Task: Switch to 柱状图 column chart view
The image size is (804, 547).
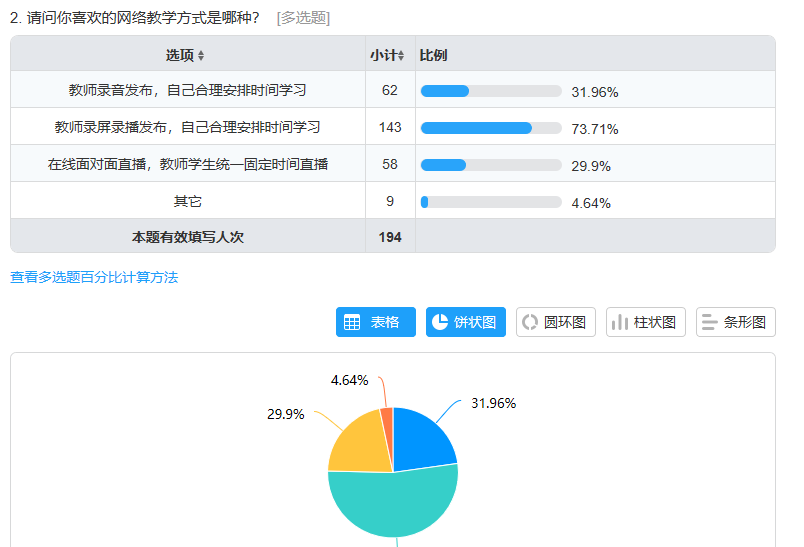Action: pyautogui.click(x=646, y=322)
